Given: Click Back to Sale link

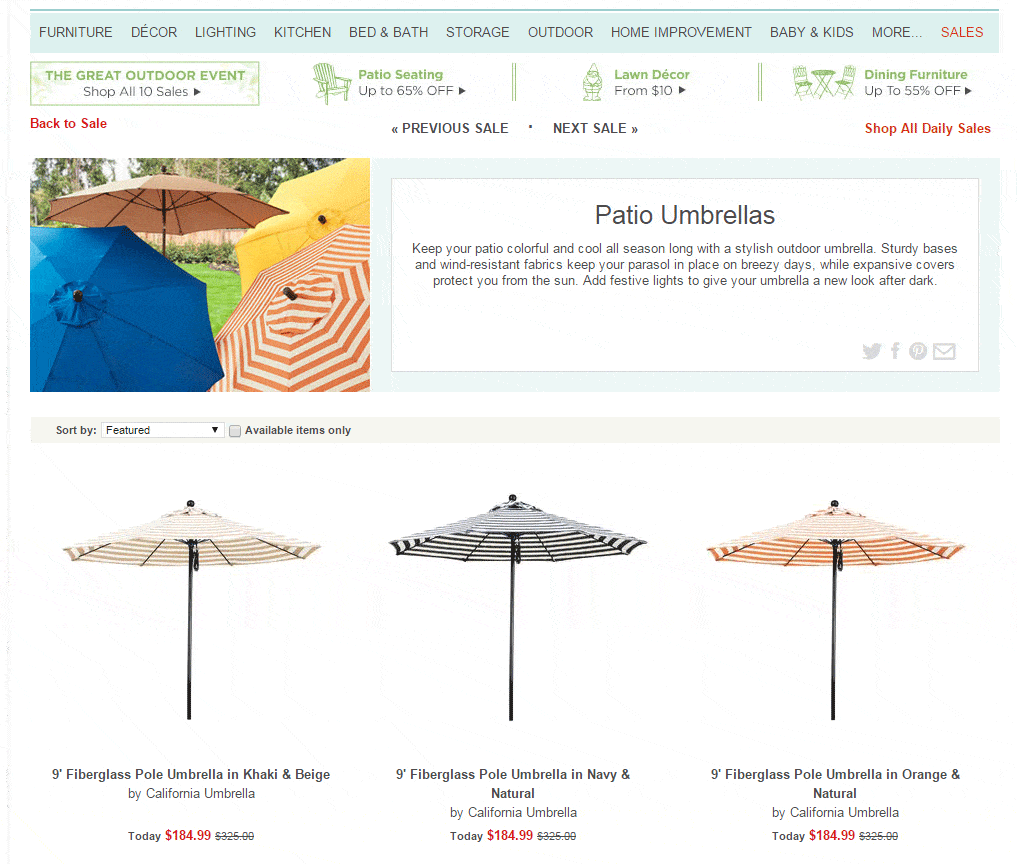Looking at the screenshot, I should (69, 123).
